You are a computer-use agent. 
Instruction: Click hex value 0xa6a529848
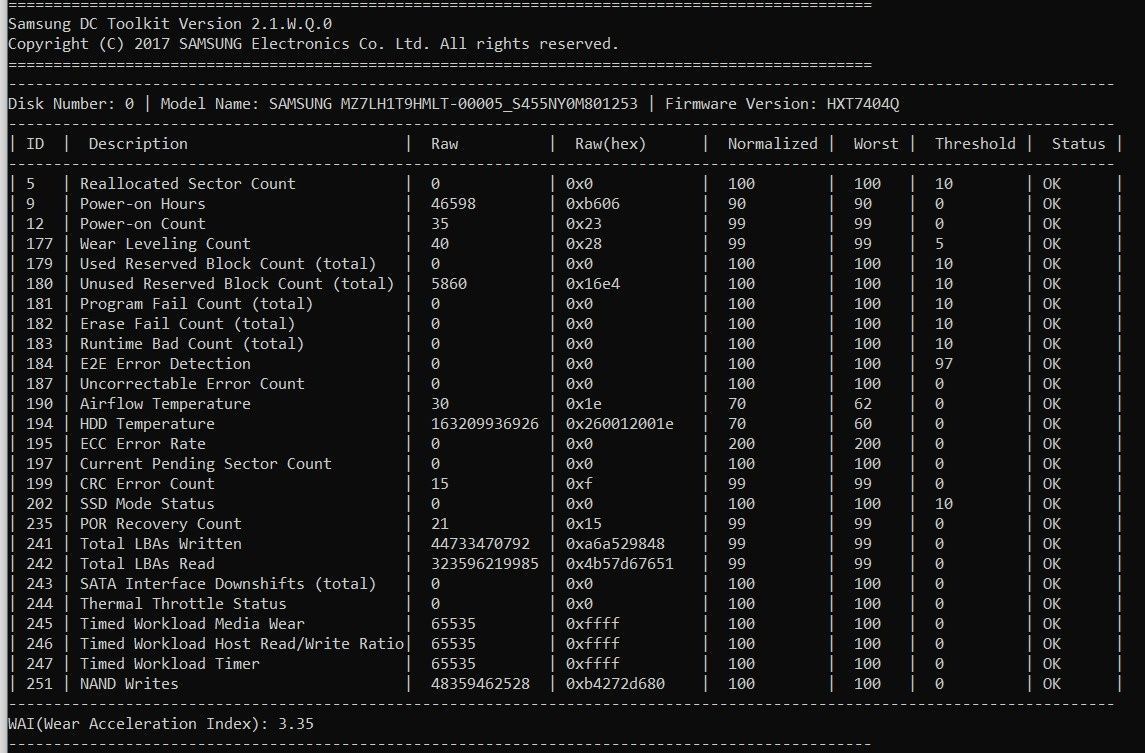615,544
